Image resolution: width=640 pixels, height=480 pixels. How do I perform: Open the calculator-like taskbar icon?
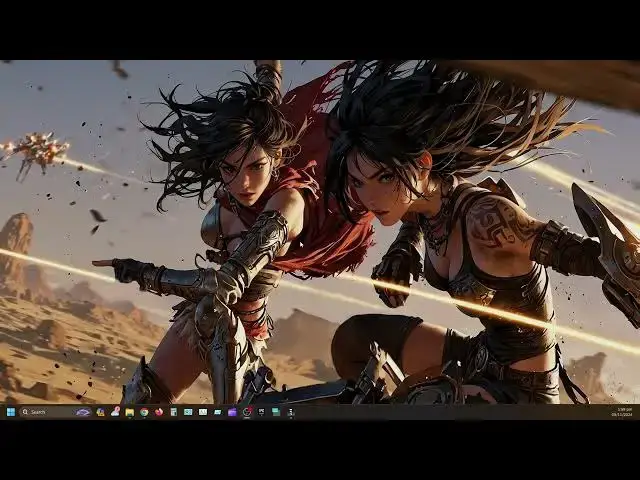[173, 412]
